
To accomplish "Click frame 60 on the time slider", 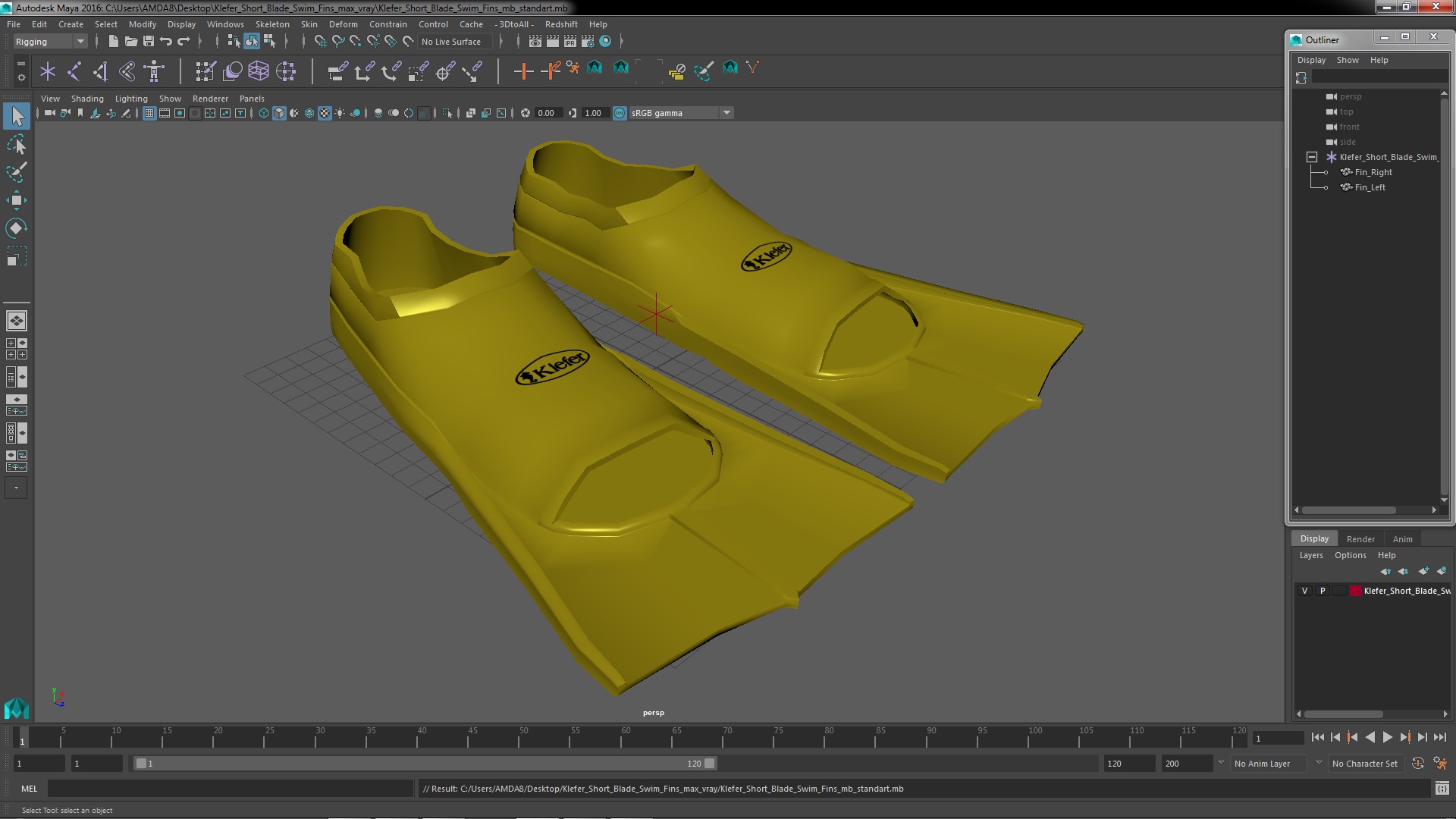I will coord(626,737).
